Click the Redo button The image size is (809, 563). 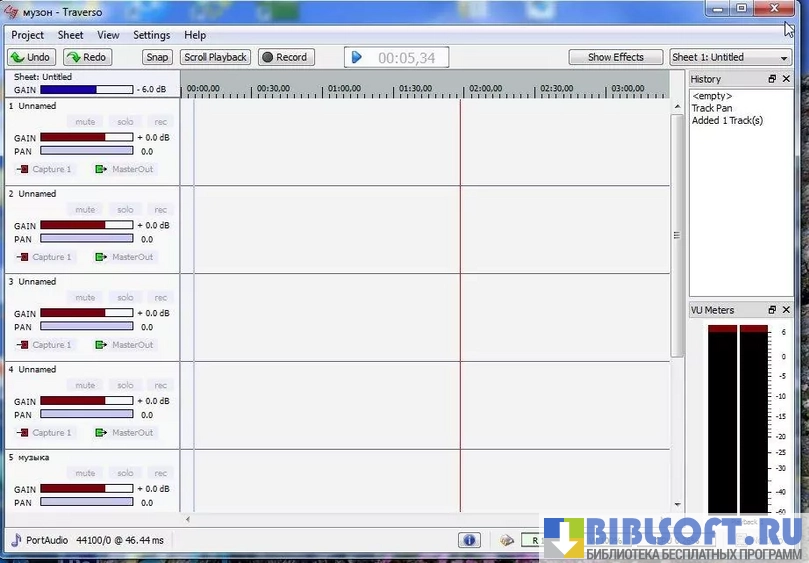[87, 57]
